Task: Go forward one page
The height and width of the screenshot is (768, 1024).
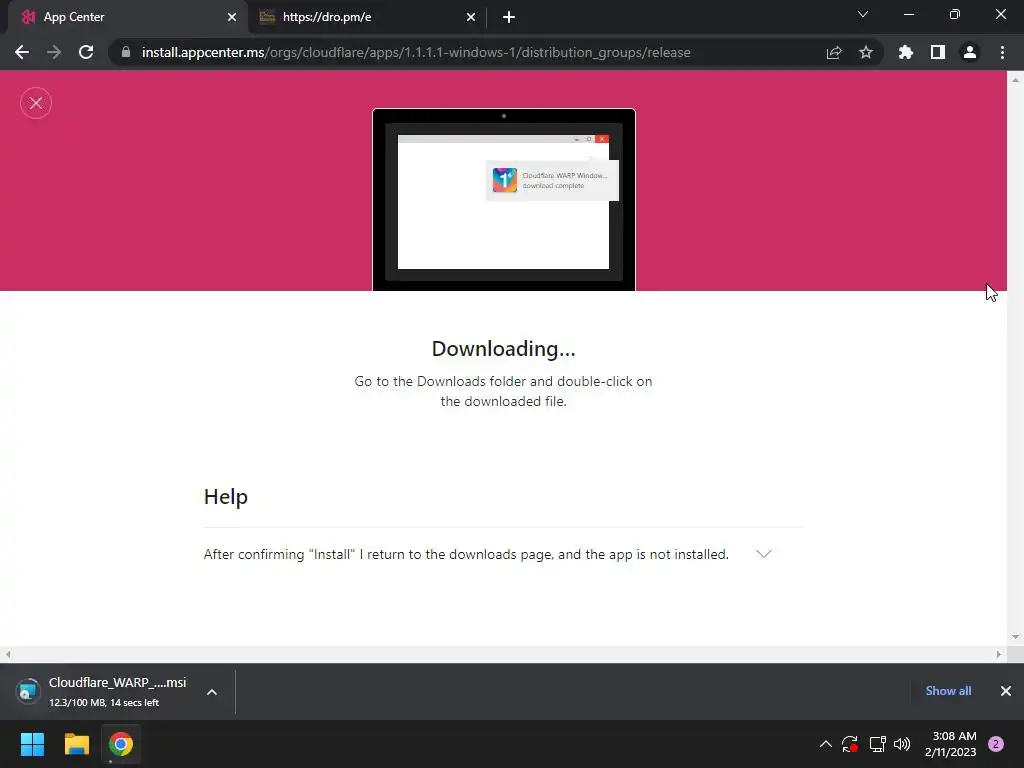Action: (x=54, y=52)
